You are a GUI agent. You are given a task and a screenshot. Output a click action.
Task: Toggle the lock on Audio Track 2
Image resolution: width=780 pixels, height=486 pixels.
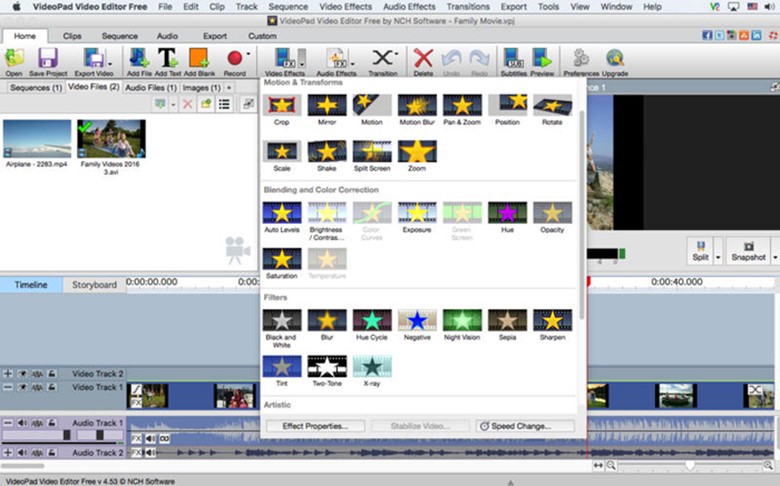click(x=52, y=453)
